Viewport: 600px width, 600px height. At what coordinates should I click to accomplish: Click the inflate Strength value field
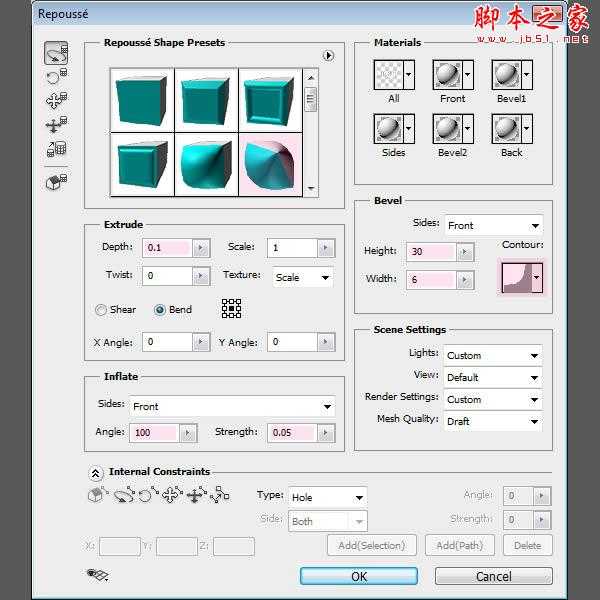(292, 433)
